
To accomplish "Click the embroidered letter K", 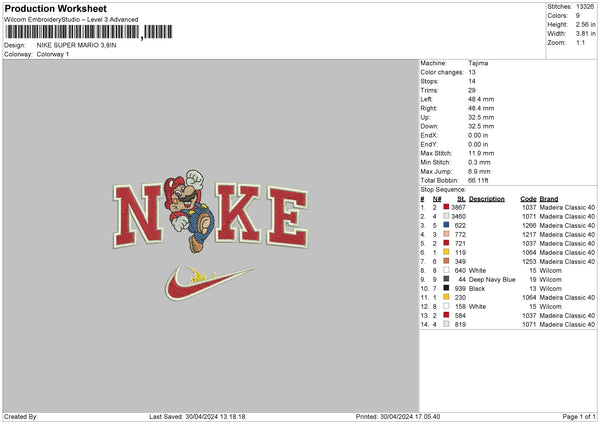I will click(x=238, y=213).
